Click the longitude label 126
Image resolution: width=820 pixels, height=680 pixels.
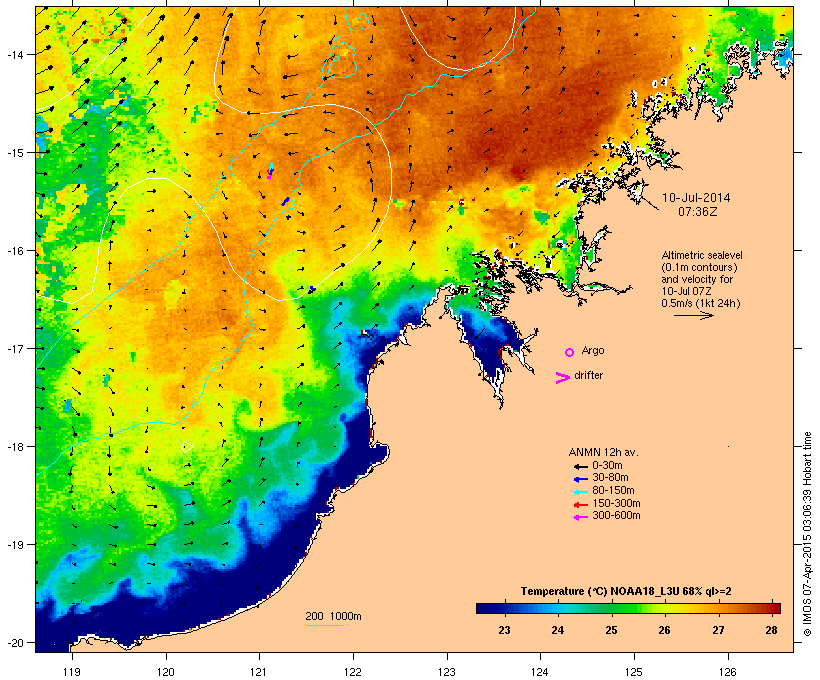pyautogui.click(x=728, y=672)
